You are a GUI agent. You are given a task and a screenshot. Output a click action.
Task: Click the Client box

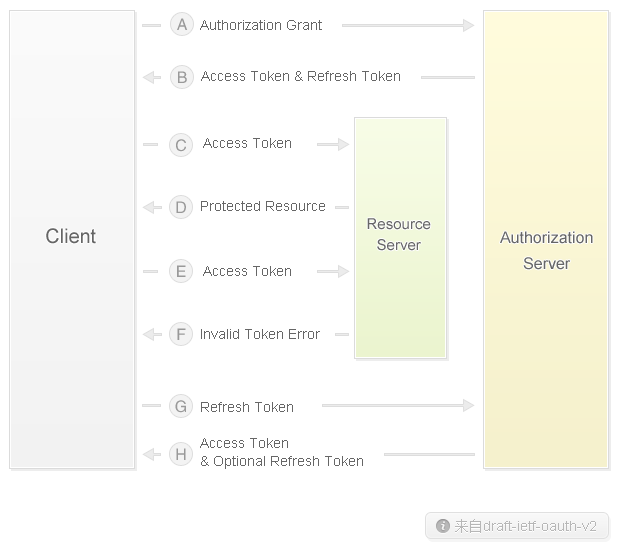click(x=72, y=240)
